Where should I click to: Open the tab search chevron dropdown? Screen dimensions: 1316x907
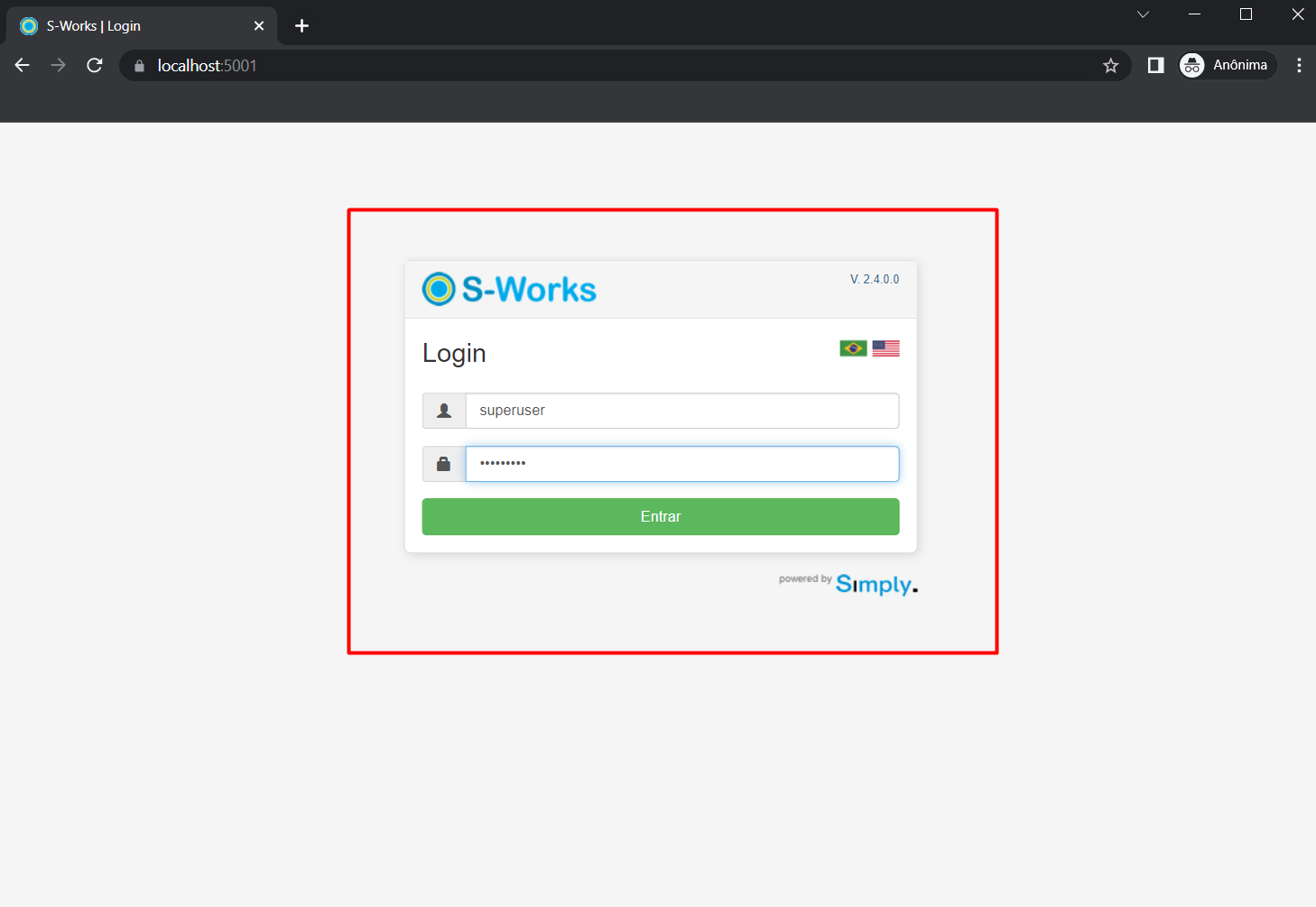tap(1143, 14)
